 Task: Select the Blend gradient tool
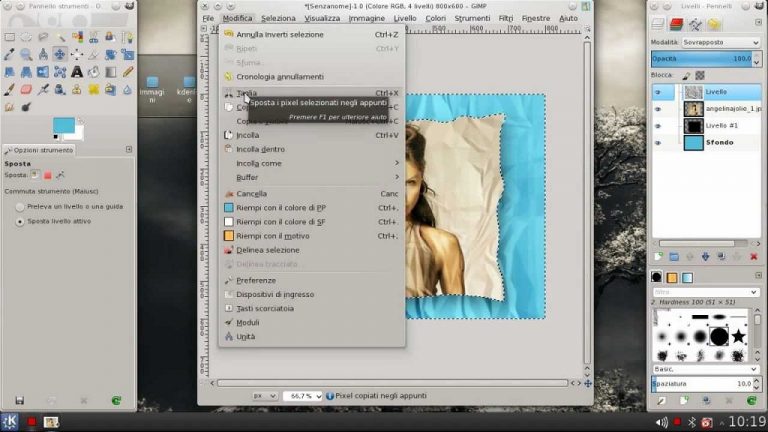coord(111,72)
